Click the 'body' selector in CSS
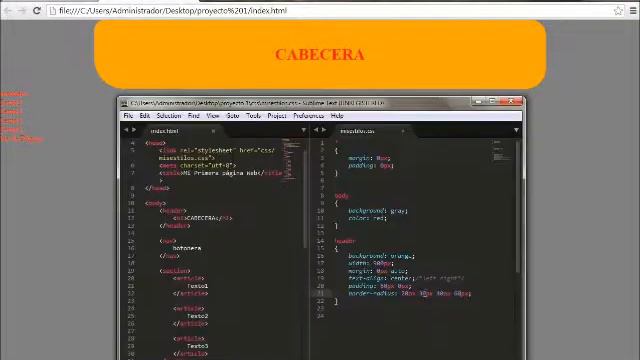The image size is (640, 360). coord(342,196)
